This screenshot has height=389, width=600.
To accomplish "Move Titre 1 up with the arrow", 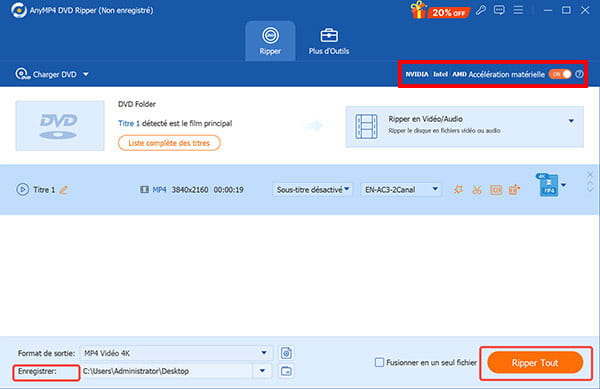I will coord(590,184).
